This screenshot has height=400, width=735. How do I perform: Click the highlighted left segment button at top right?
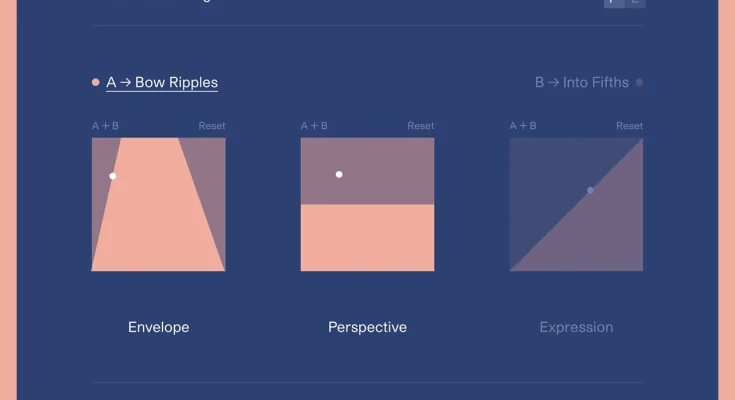(x=614, y=3)
